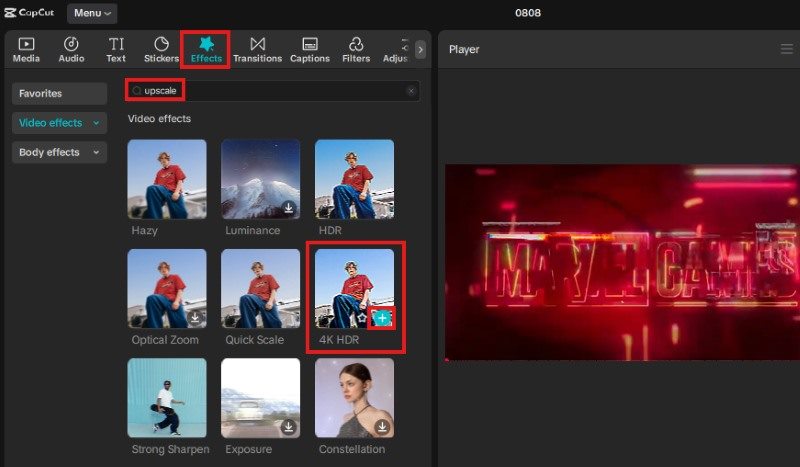The width and height of the screenshot is (800, 467).
Task: Favorite the 4K HDR effect star
Action: pyautogui.click(x=362, y=318)
